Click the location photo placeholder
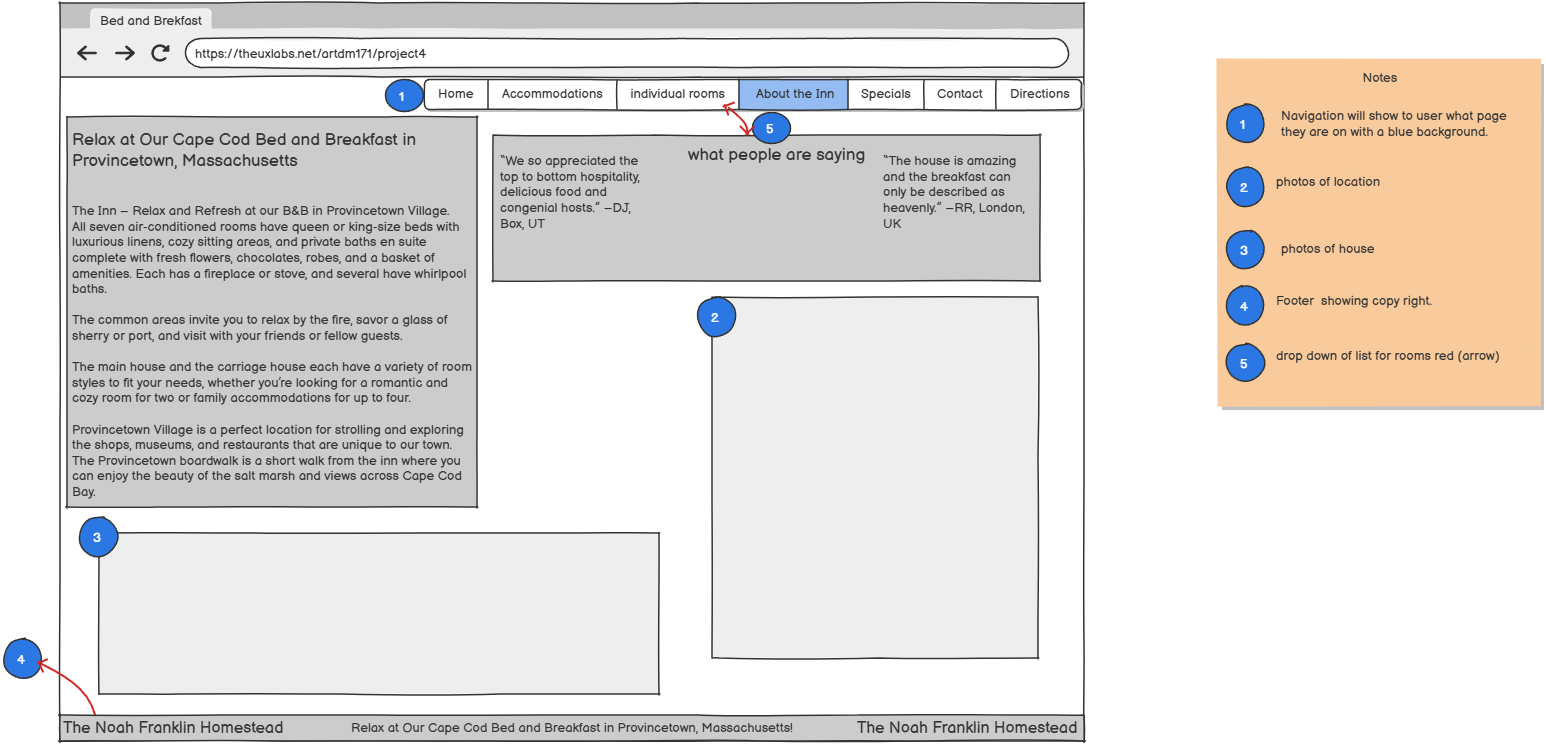Image resolution: width=1546 pixels, height=744 pixels. pos(875,478)
